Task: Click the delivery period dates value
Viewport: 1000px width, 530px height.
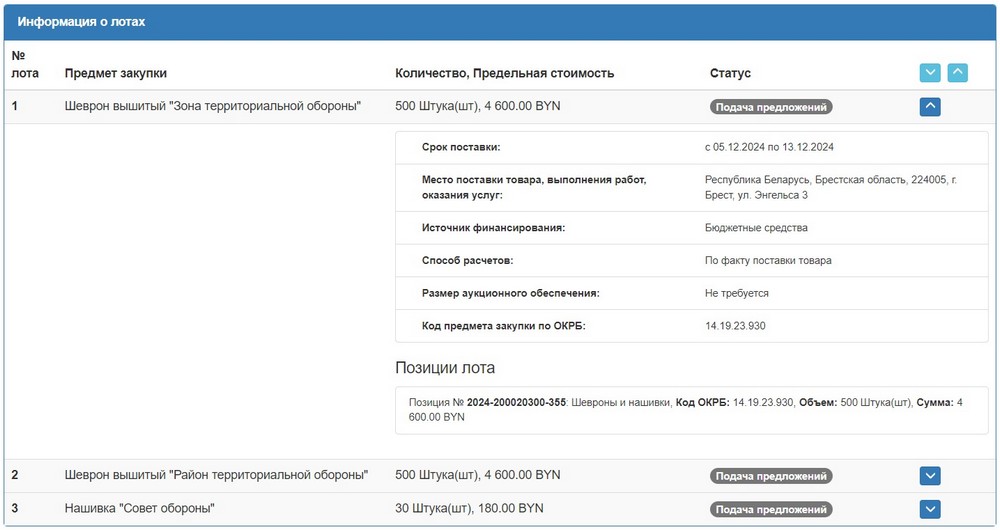Action: point(769,147)
